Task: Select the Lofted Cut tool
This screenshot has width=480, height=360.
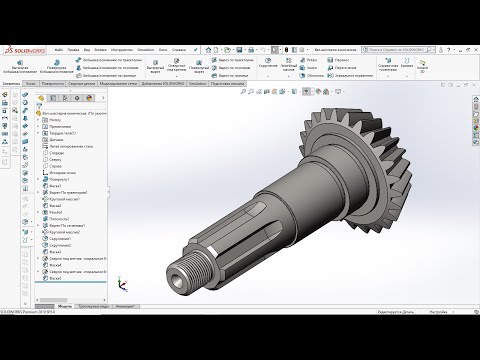Action: [231, 68]
